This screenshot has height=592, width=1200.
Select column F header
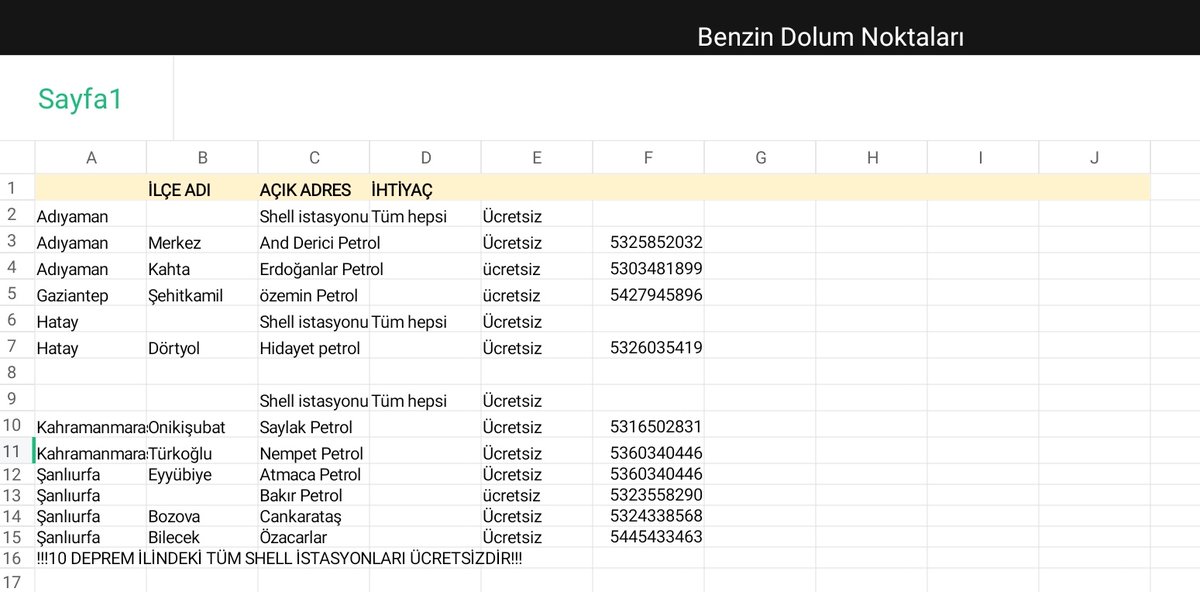pyautogui.click(x=648, y=157)
